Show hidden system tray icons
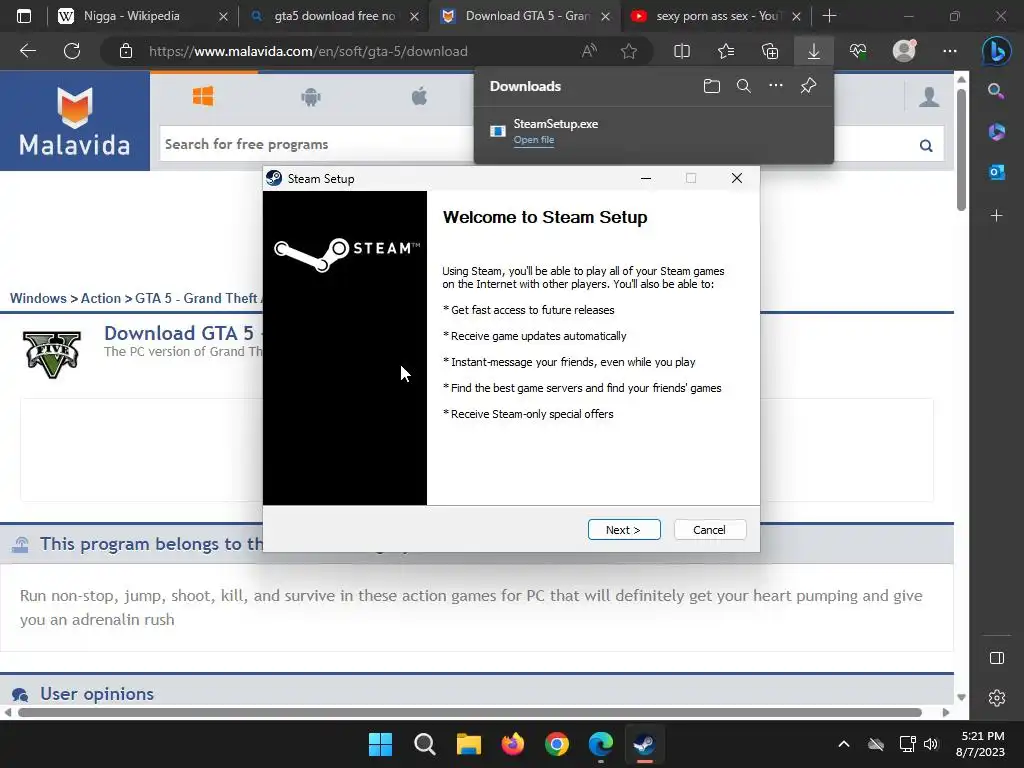 point(844,744)
